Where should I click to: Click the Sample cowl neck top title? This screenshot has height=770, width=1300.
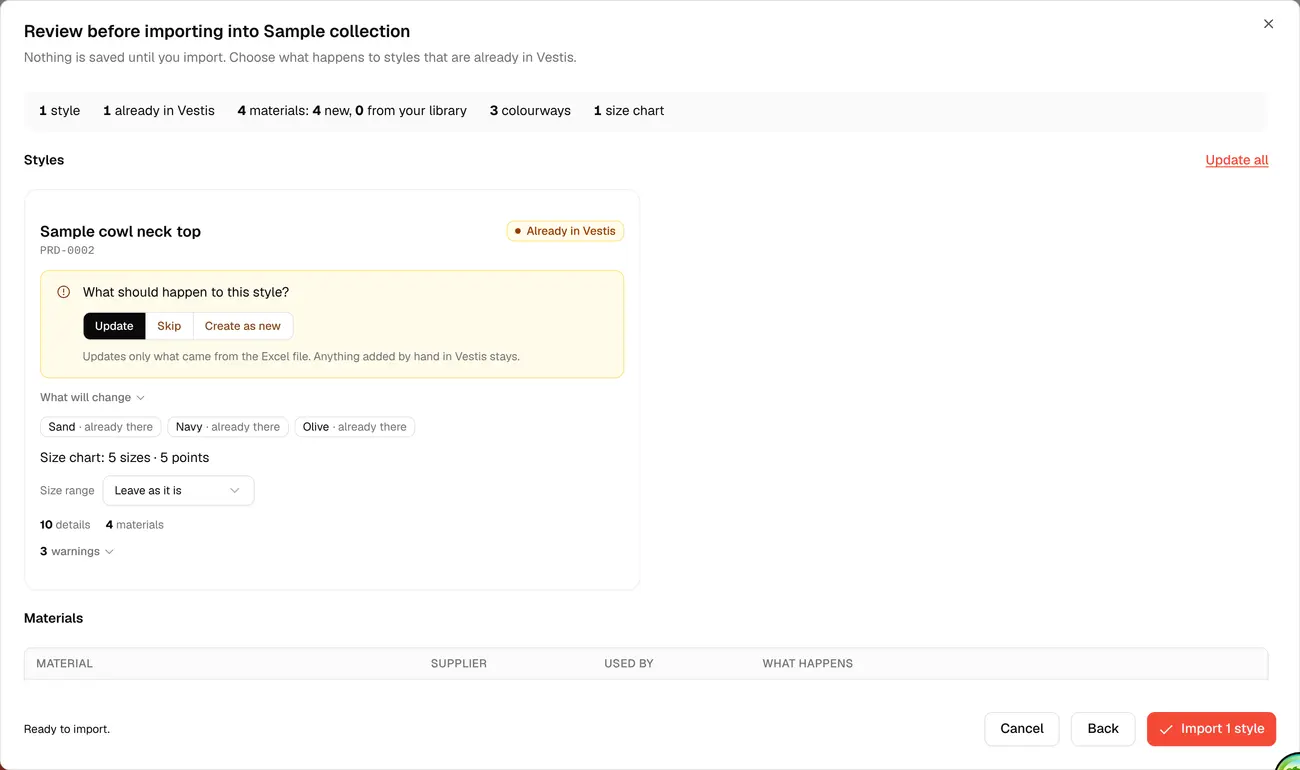pos(120,231)
